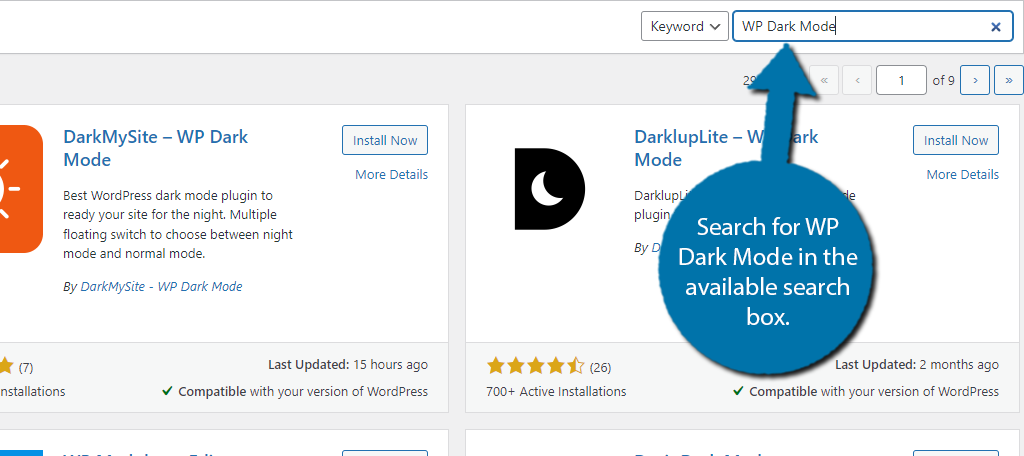Screen dimensions: 1024x456
Task: Open the Keyword search type dropdown
Action: tap(684, 27)
